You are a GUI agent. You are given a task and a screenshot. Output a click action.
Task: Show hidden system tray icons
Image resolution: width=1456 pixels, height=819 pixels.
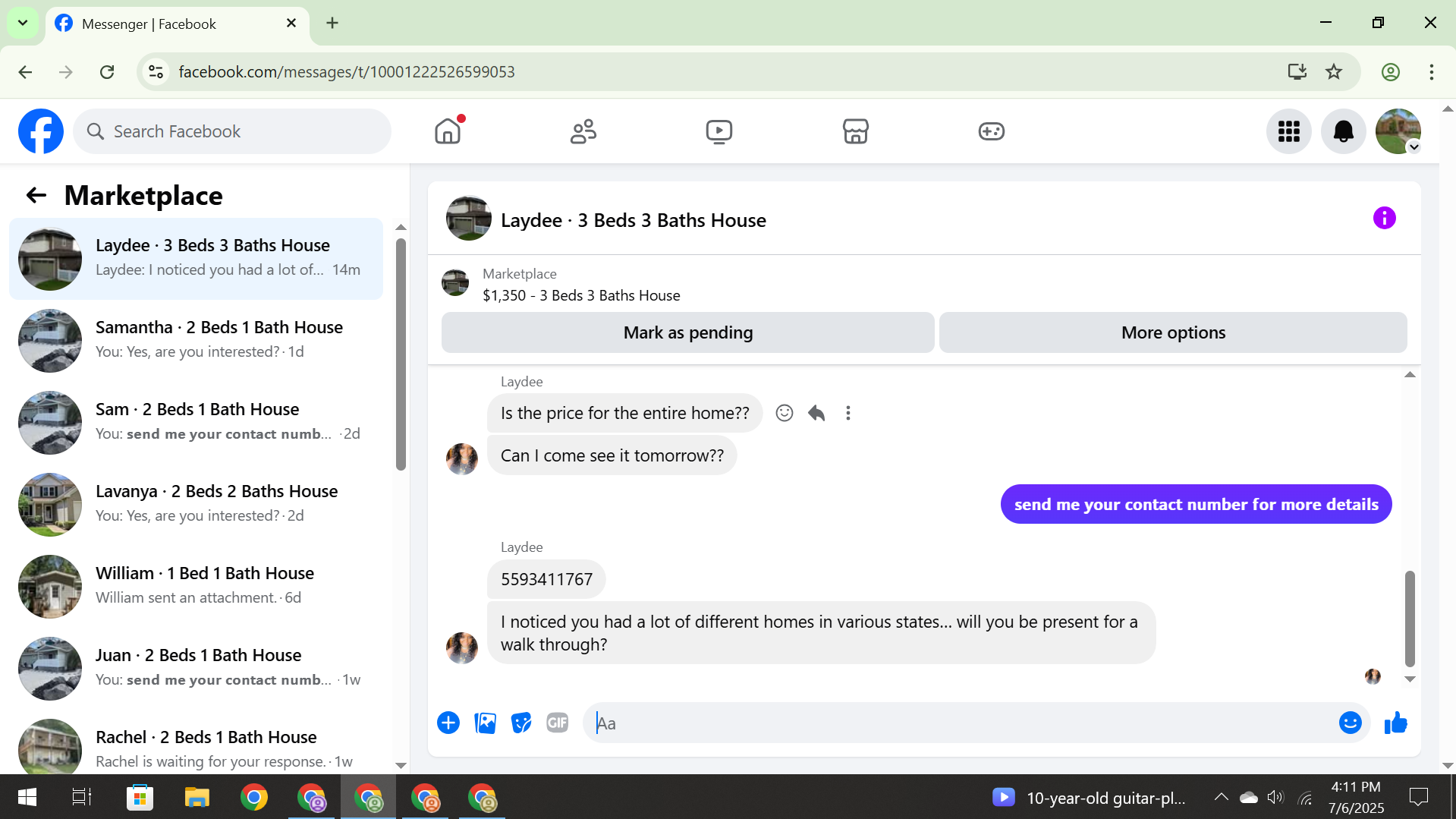tap(1221, 797)
